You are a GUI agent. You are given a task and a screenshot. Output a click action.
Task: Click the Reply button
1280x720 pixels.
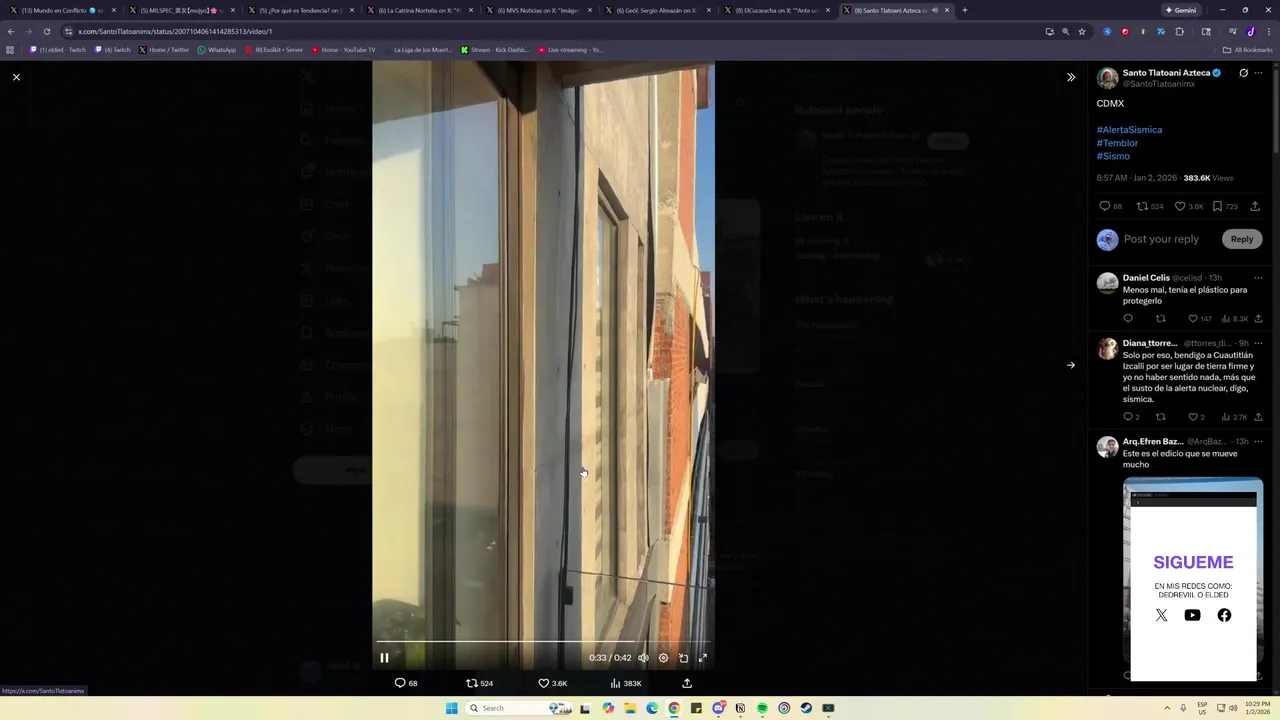point(1242,239)
